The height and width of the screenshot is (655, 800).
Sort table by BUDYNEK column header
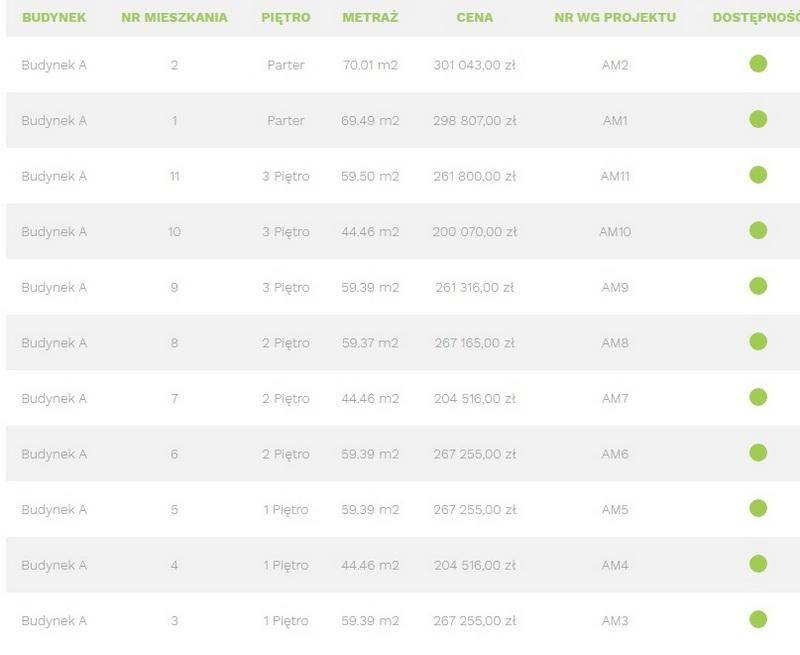pyautogui.click(x=54, y=17)
